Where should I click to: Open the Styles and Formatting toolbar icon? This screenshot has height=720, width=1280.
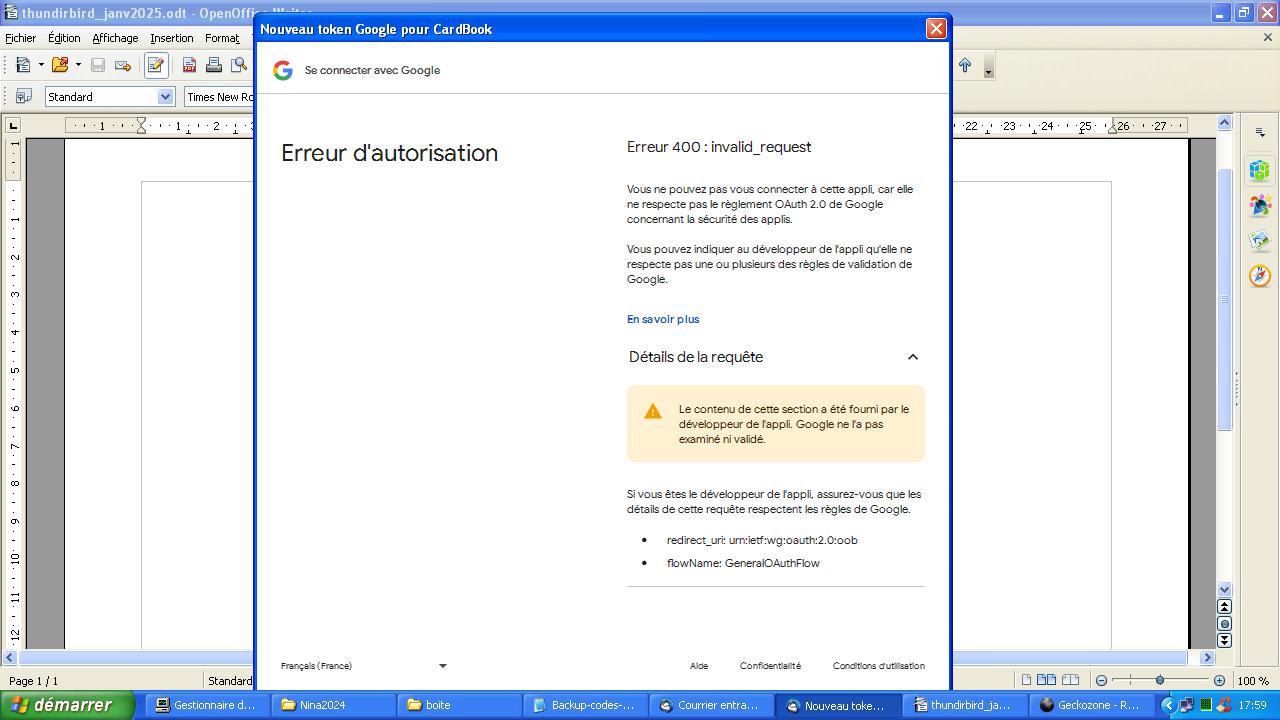coord(23,97)
